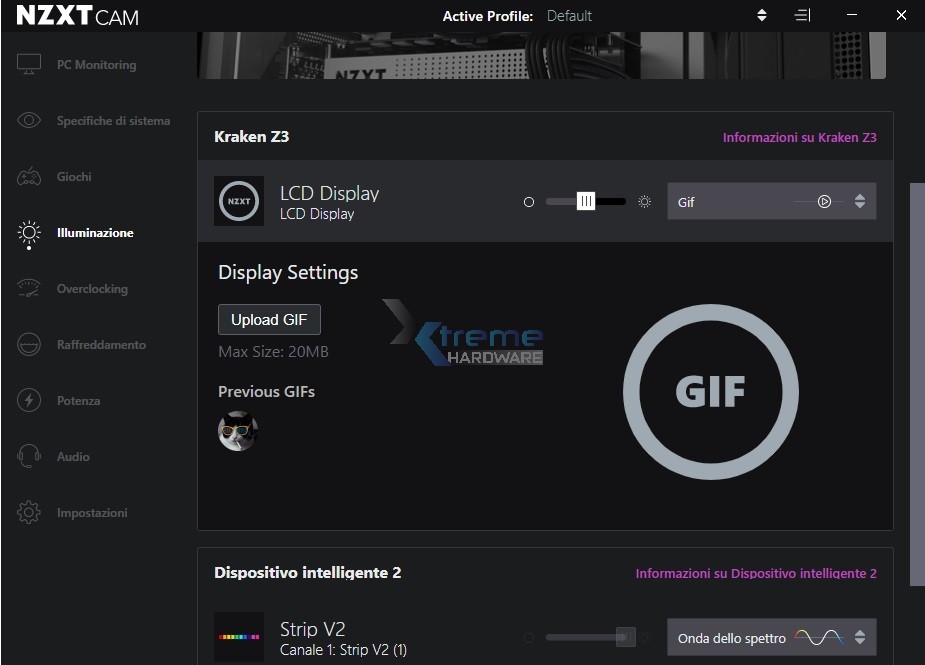The width and height of the screenshot is (925, 665).
Task: Open the Onda dello spettro effect dropdown
Action: coord(771,637)
